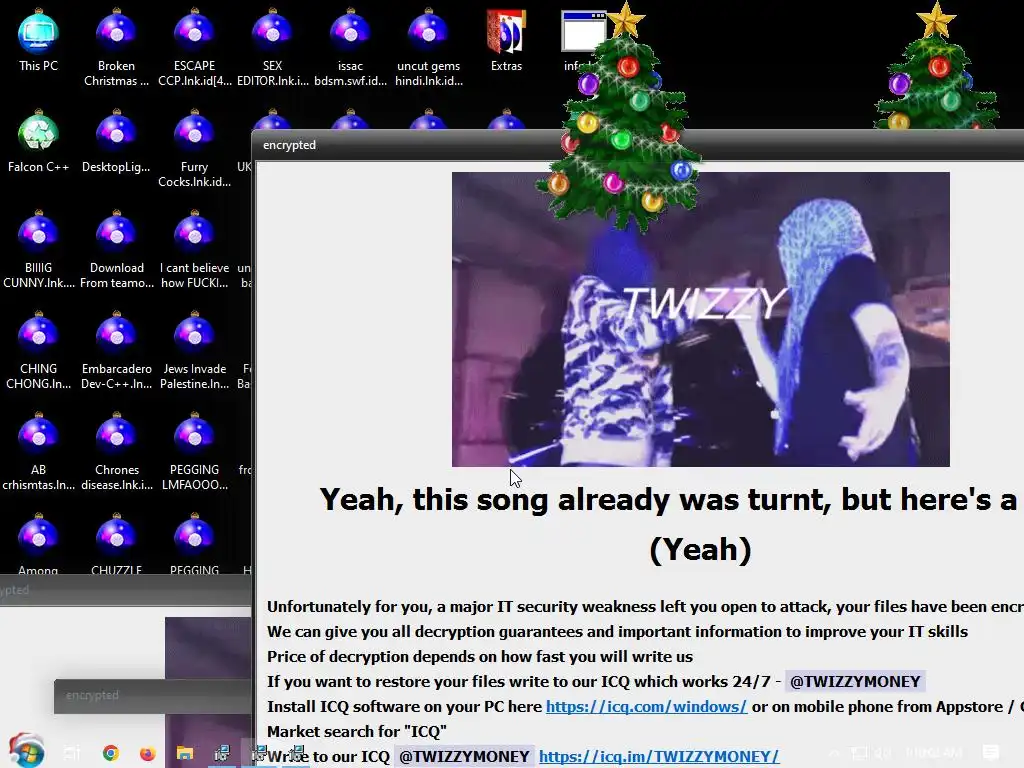Select the AB chrismtas.ln... desktop icon
The height and width of the screenshot is (768, 1024).
tap(39, 451)
